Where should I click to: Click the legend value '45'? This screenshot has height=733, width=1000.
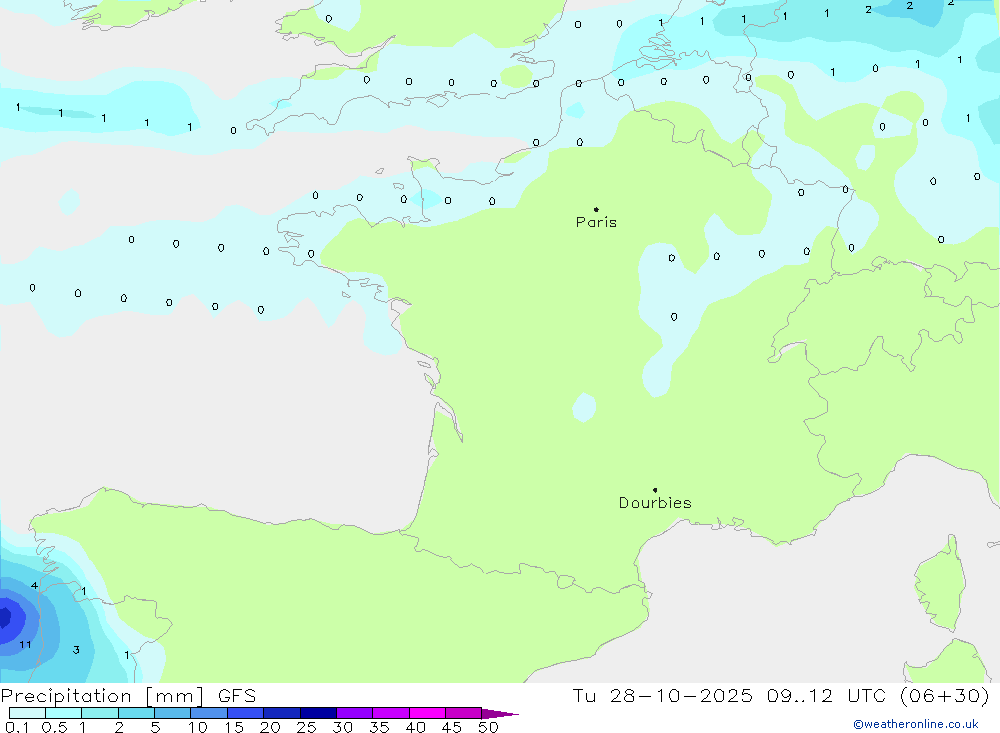(x=452, y=727)
